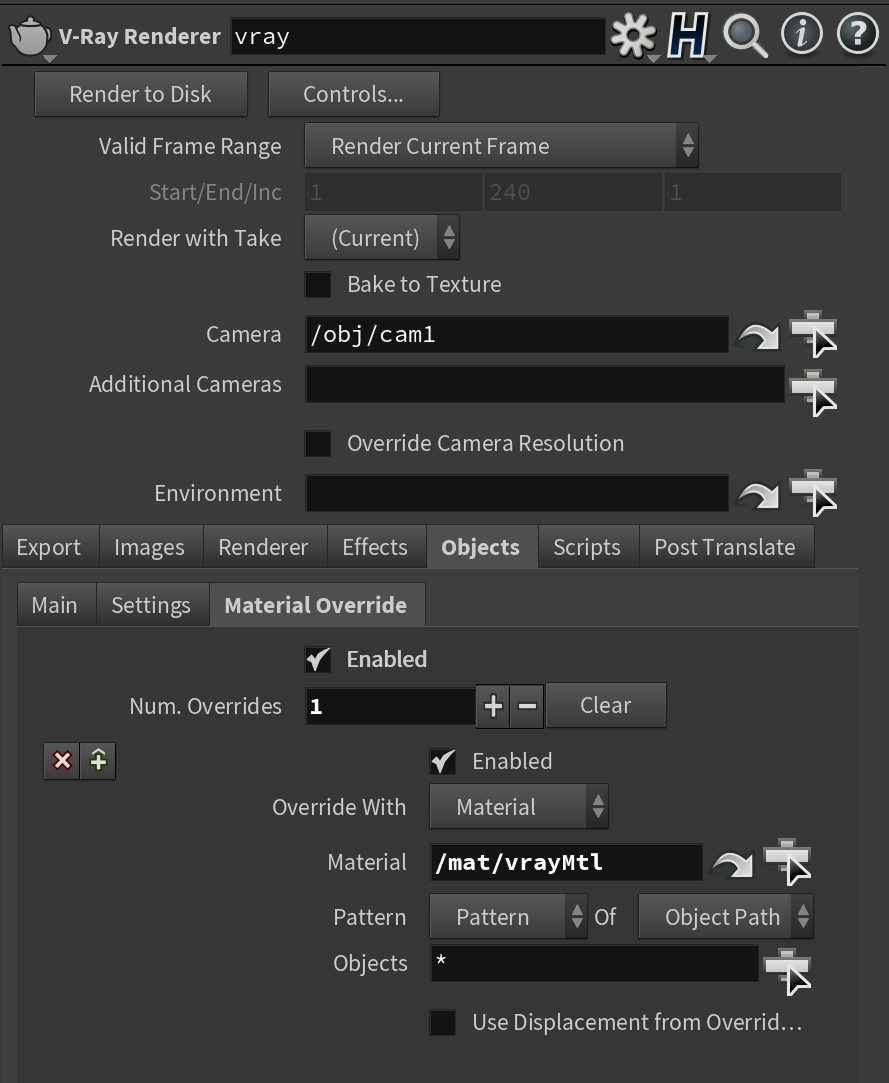This screenshot has height=1083, width=889.
Task: Click the magnifying glass search icon
Action: pos(745,35)
